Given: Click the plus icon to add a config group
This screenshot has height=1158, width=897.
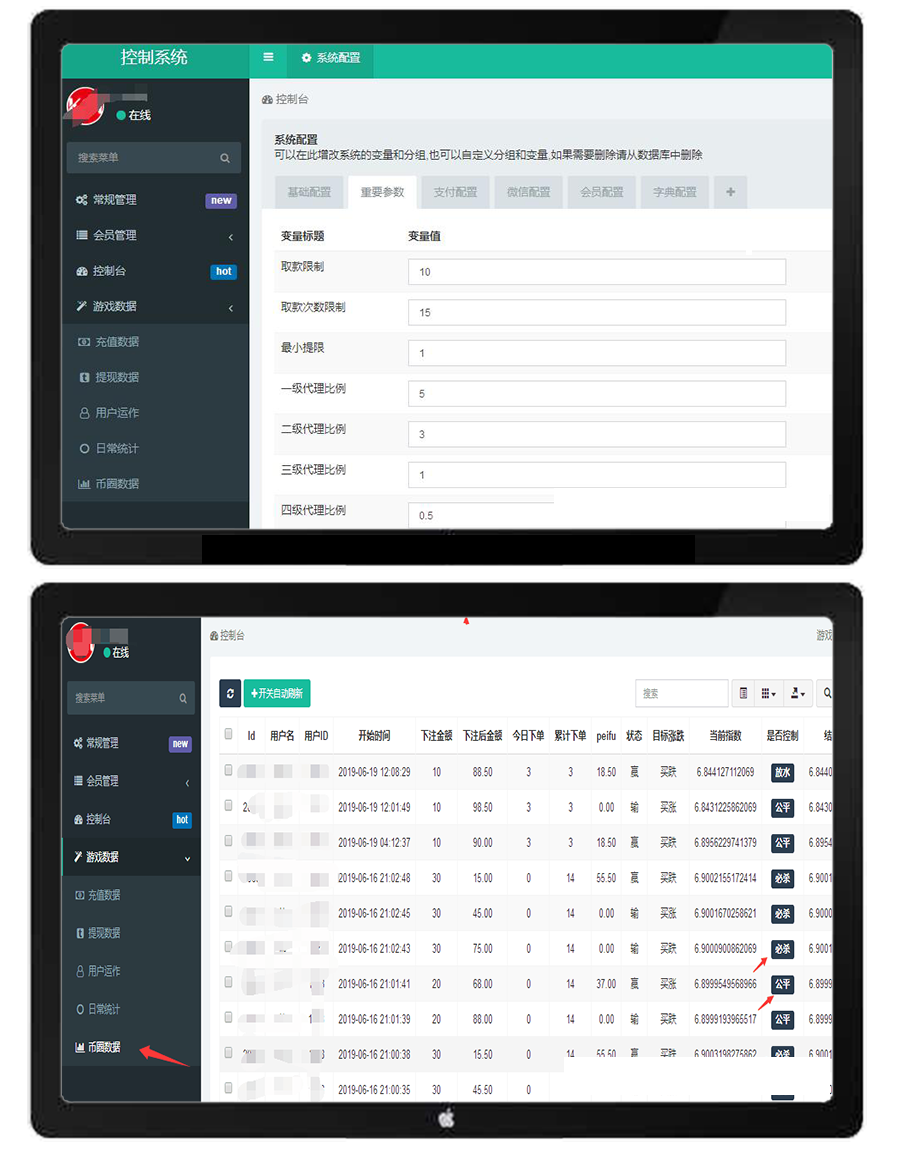Looking at the screenshot, I should pyautogui.click(x=730, y=192).
